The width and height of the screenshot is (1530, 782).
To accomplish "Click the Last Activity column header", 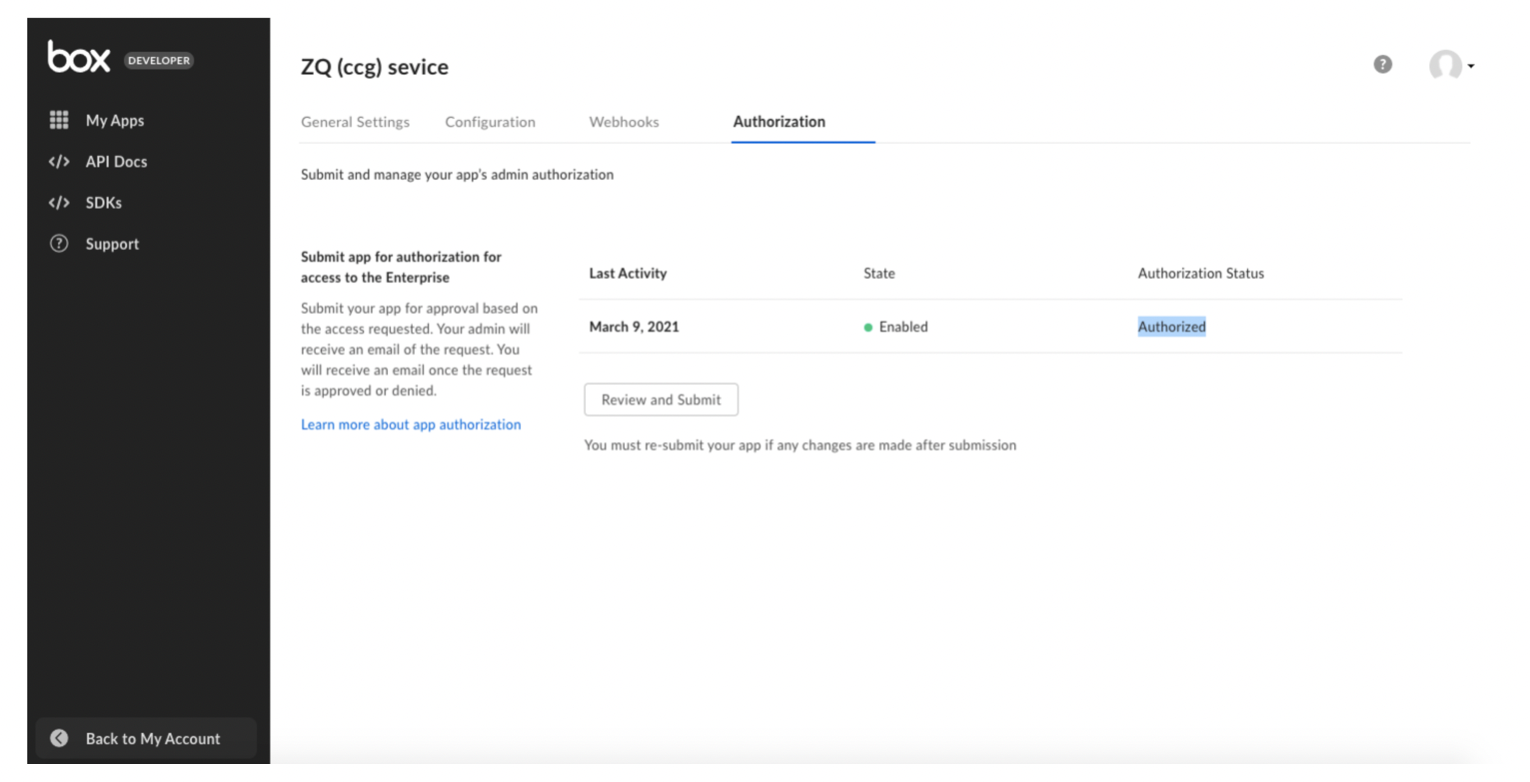I will coord(628,273).
